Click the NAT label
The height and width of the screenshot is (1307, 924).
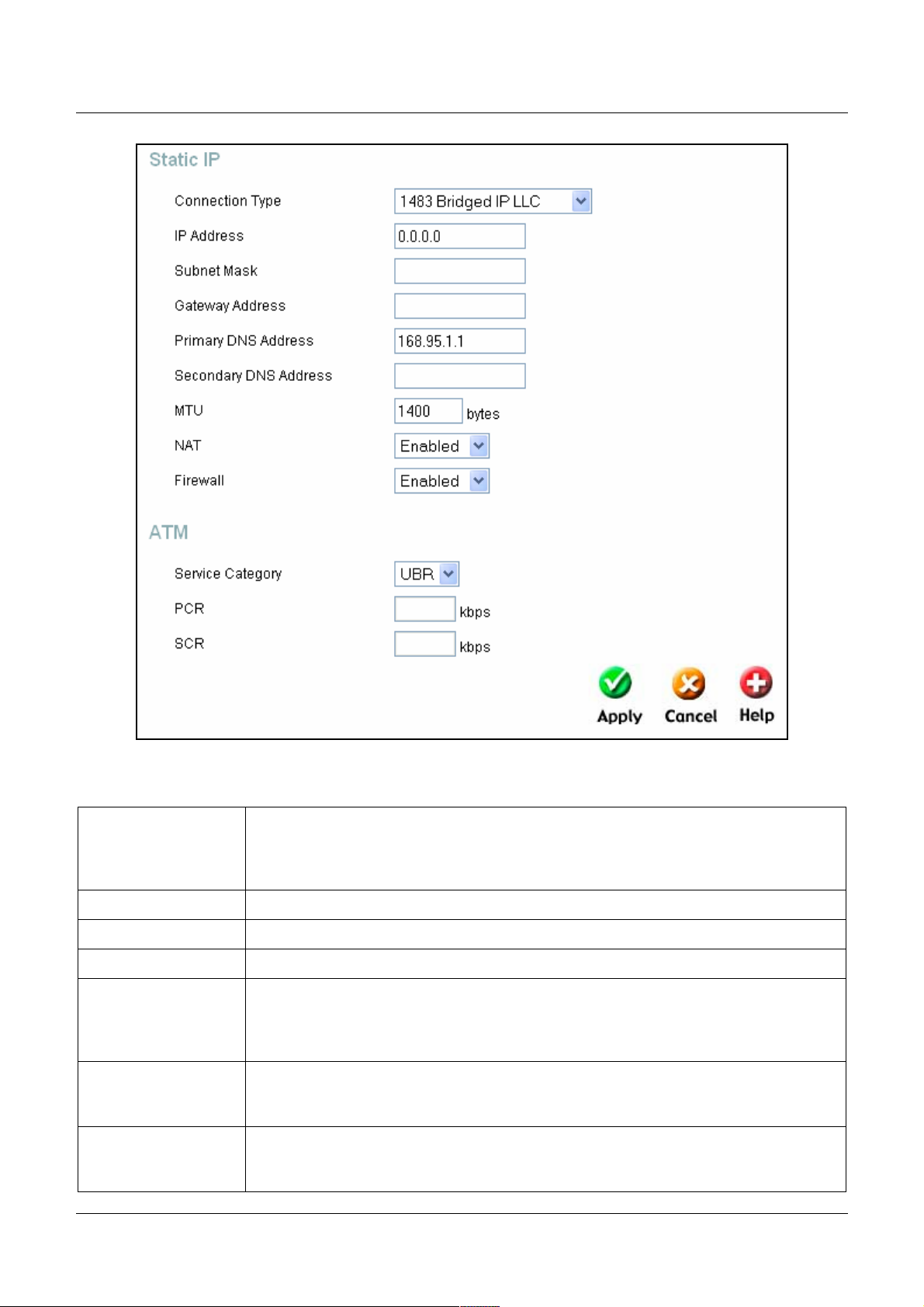click(188, 445)
